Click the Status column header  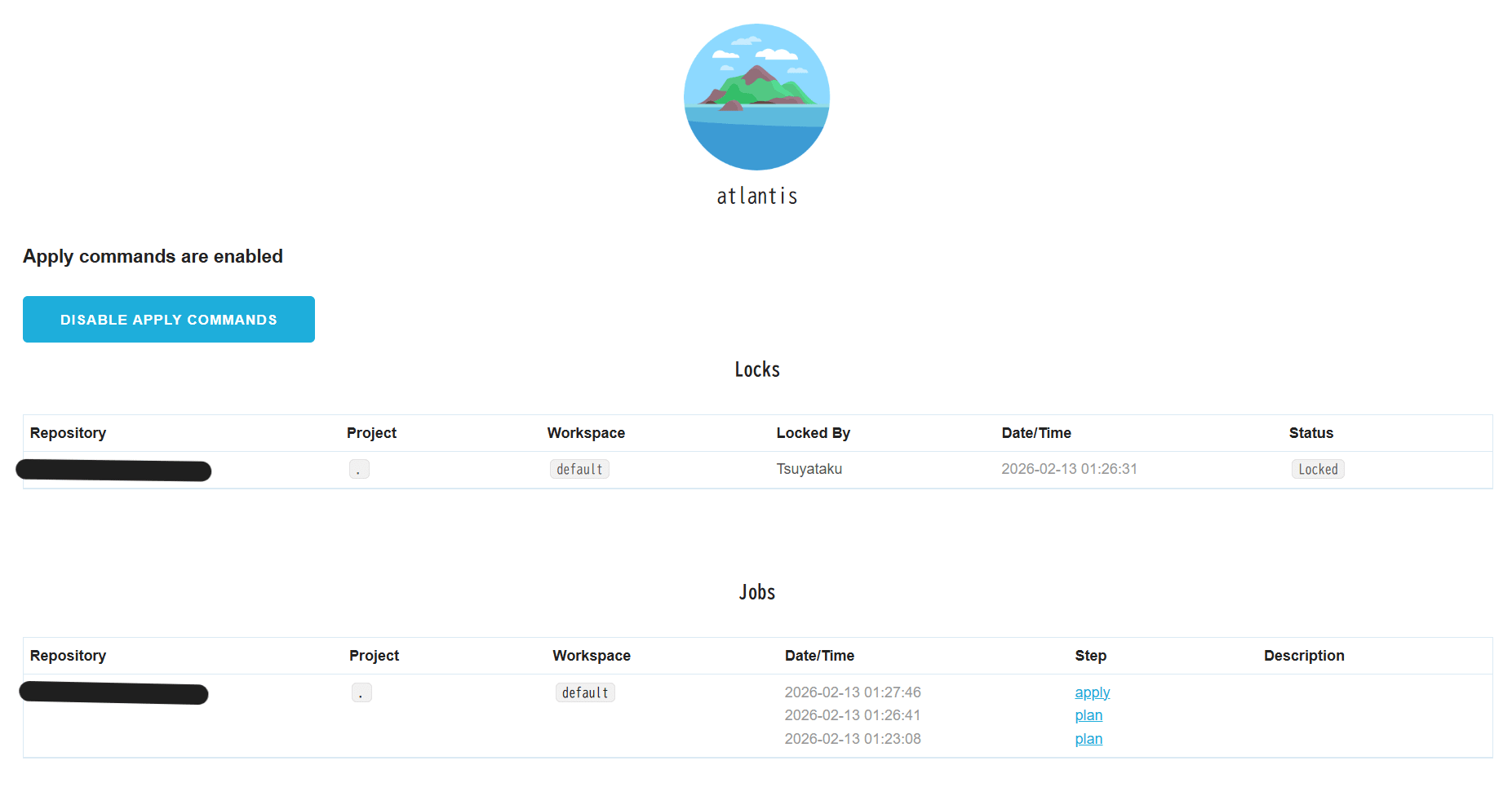[1310, 433]
